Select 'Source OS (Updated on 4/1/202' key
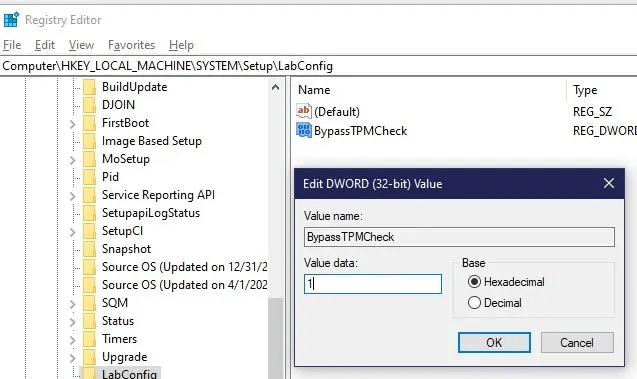This screenshot has height=379, width=637. (184, 285)
